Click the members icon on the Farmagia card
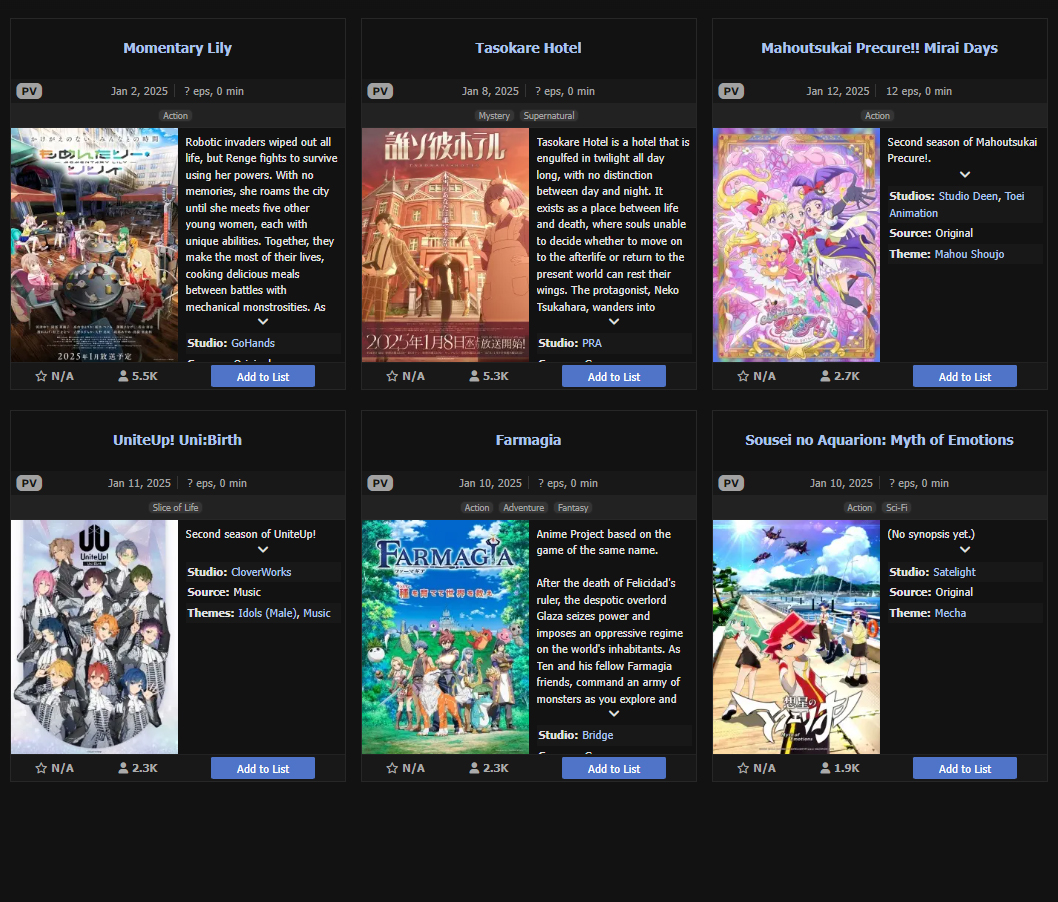The height and width of the screenshot is (902, 1058). pyautogui.click(x=474, y=768)
